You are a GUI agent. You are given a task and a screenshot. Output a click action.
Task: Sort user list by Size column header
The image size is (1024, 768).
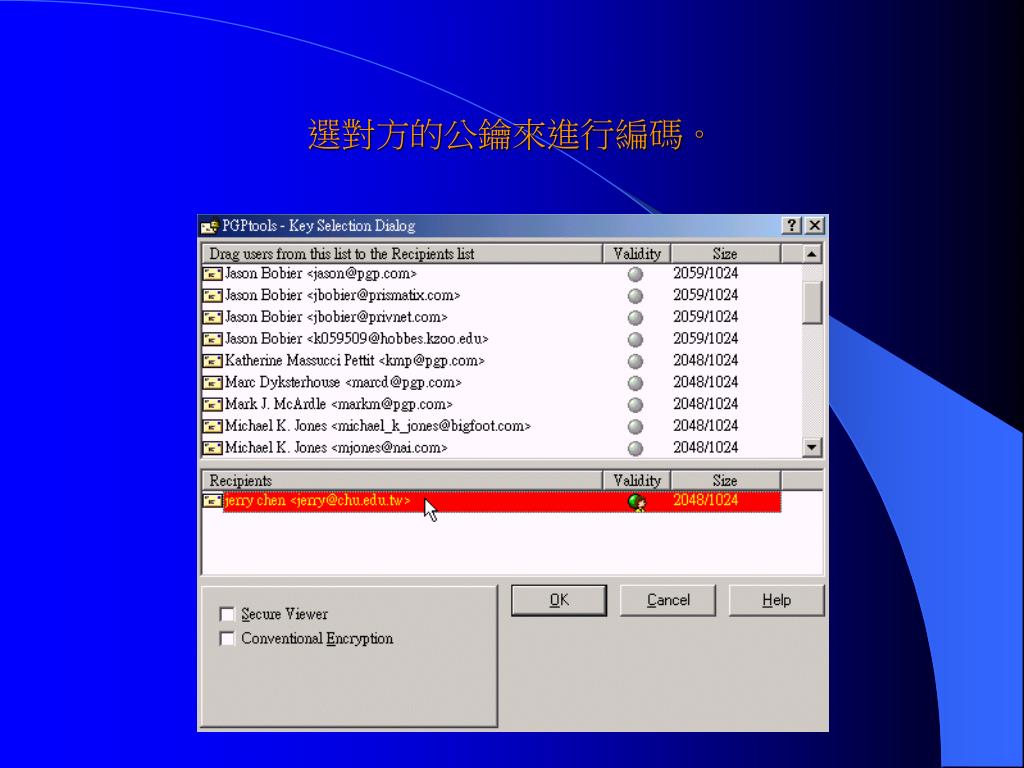point(726,253)
